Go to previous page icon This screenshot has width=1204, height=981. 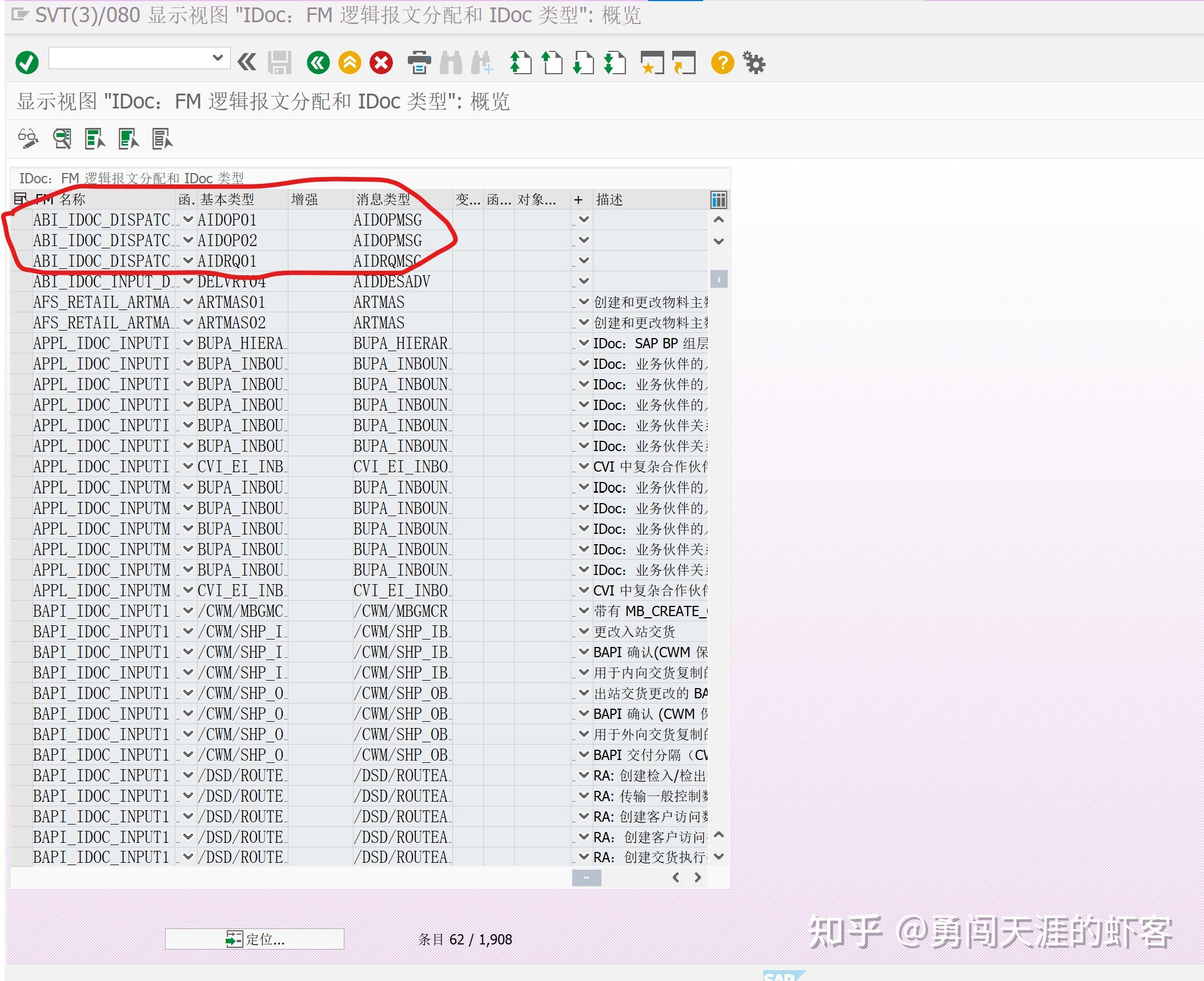[552, 62]
